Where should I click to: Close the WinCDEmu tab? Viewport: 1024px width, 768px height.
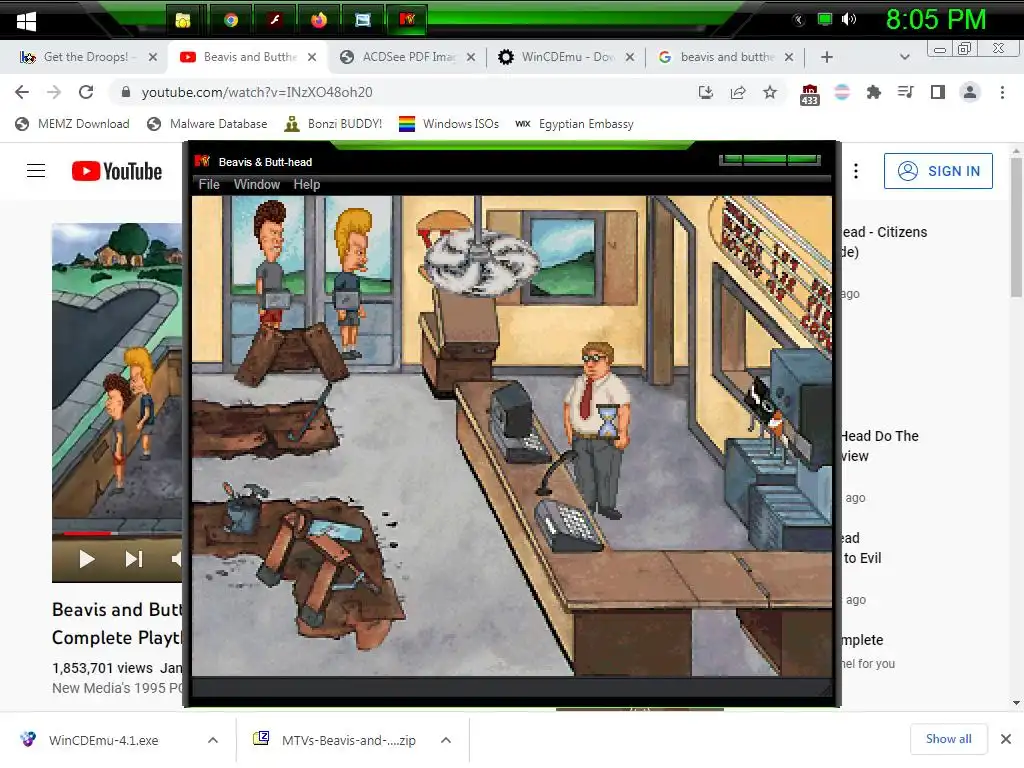(630, 57)
